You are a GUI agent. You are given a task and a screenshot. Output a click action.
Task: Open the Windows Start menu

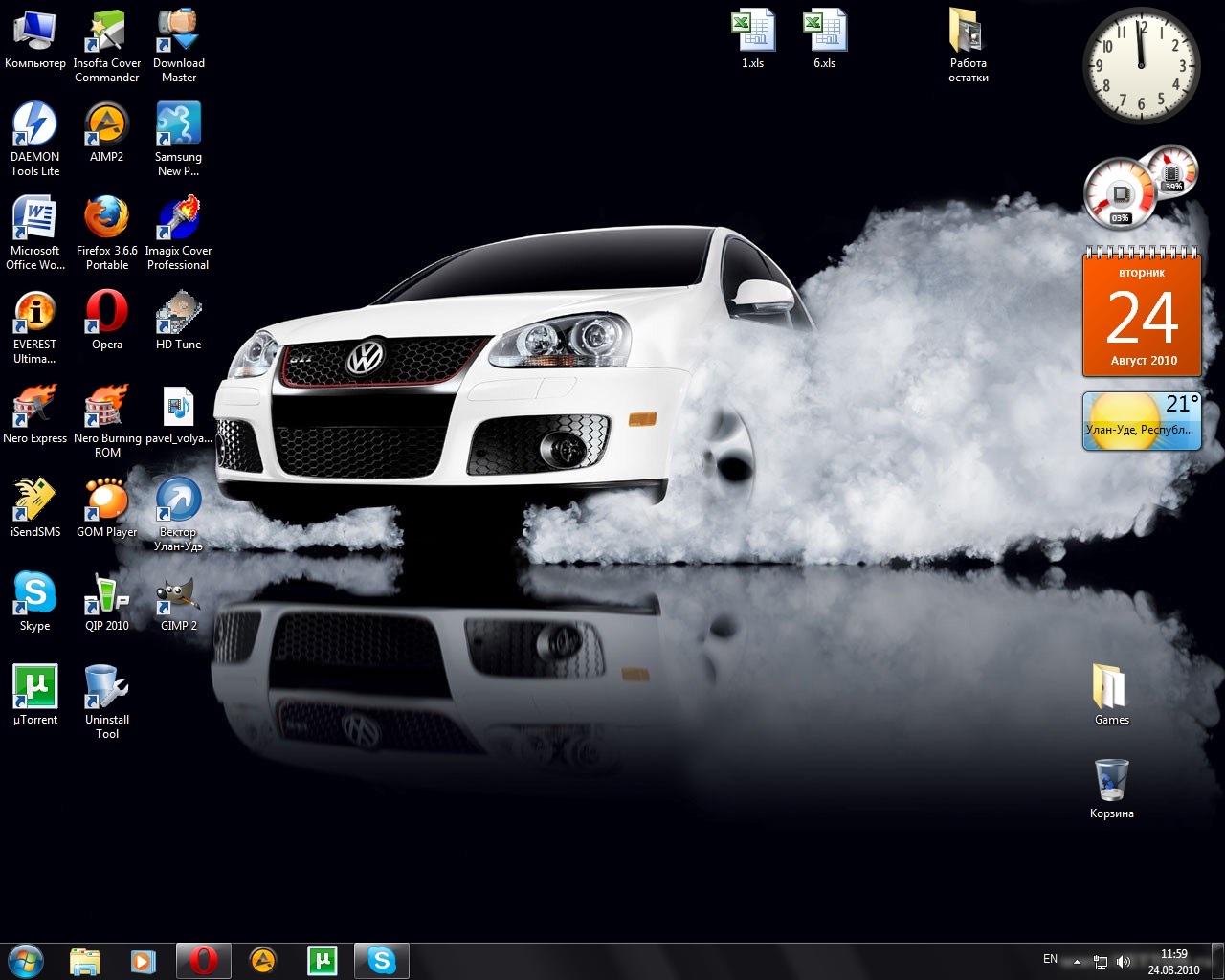(25, 961)
